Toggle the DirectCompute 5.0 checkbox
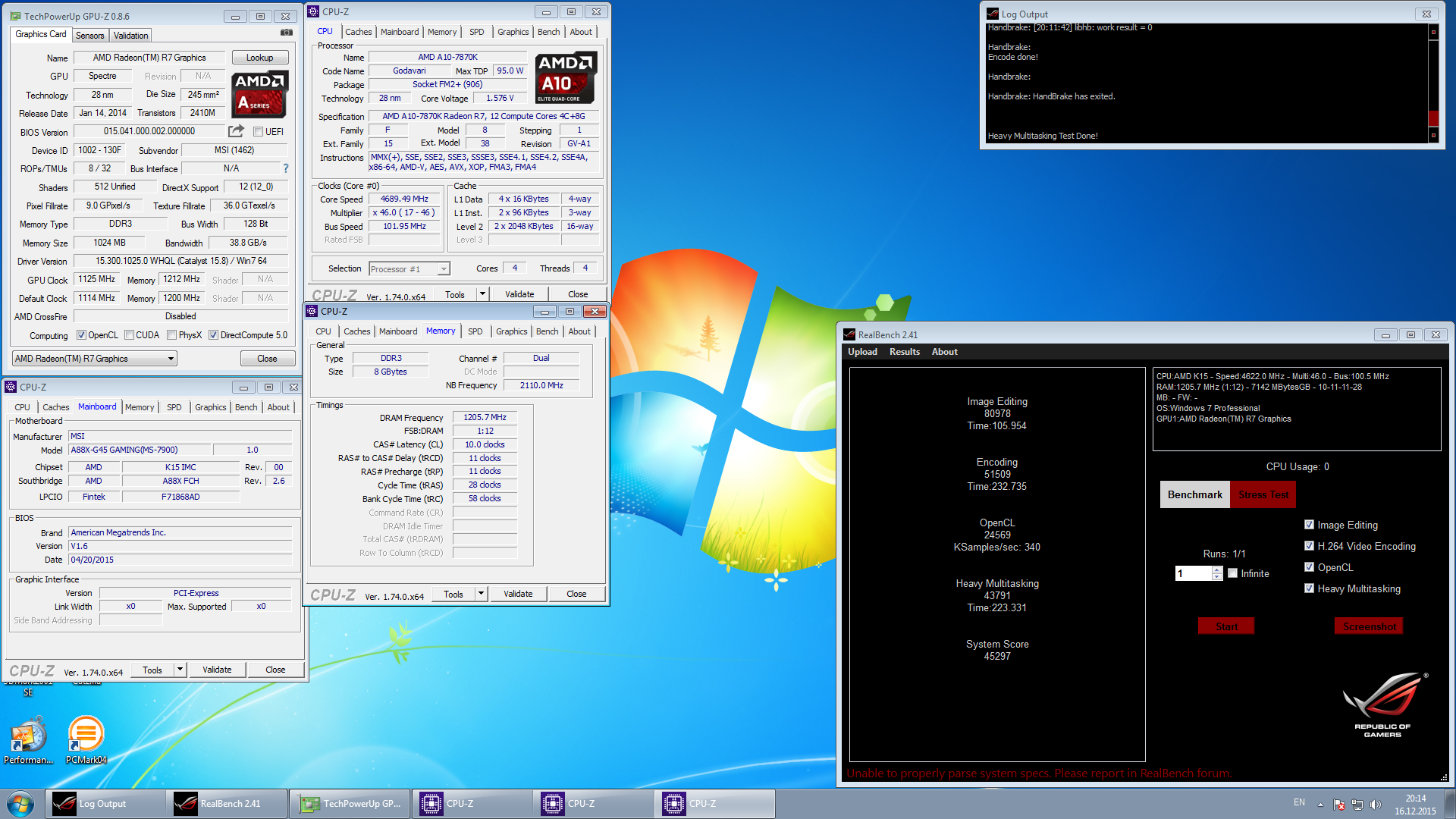The image size is (1456, 819). [214, 335]
